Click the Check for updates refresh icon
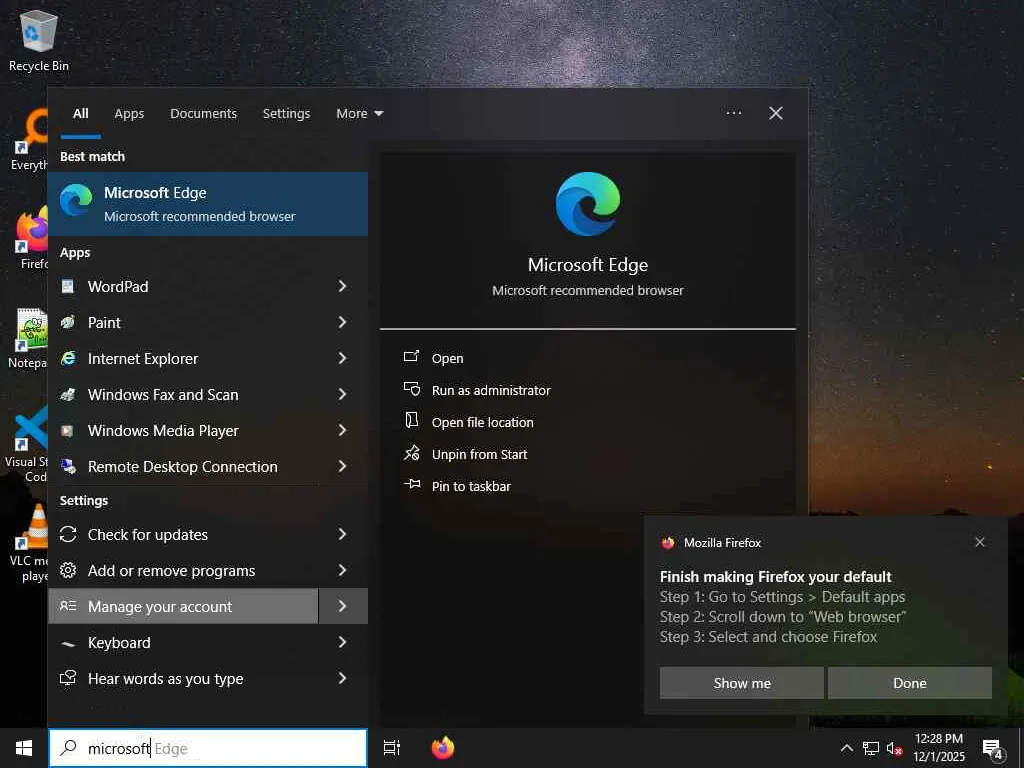This screenshot has width=1024, height=768. 68,534
